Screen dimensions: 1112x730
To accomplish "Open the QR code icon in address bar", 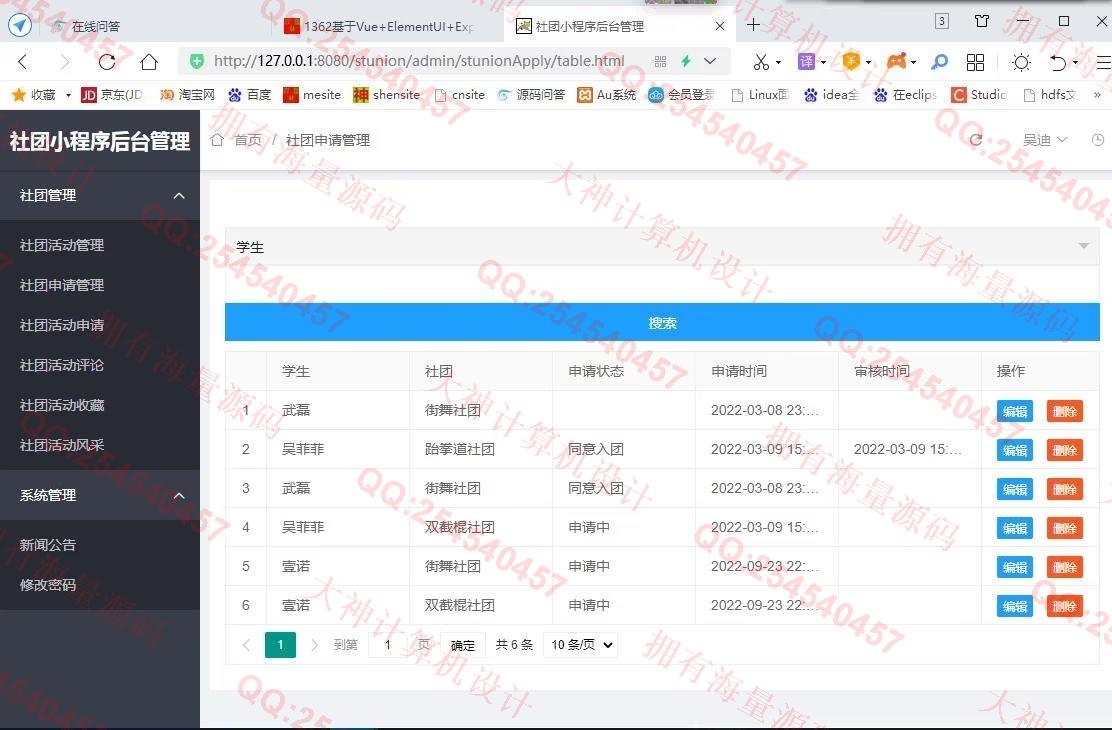I will tap(660, 62).
